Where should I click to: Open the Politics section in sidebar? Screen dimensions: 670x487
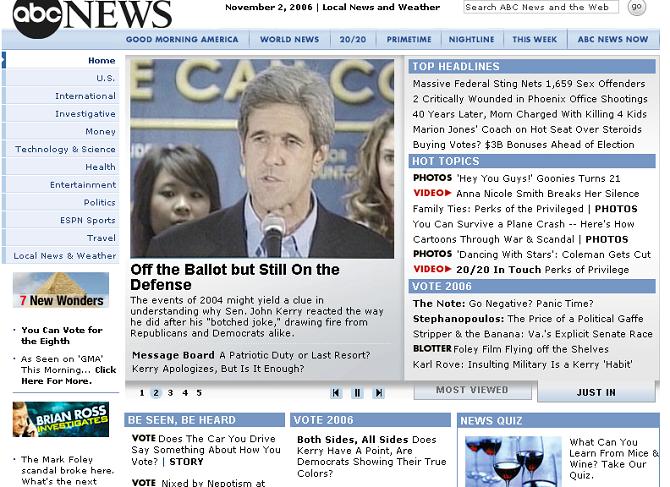coord(62,202)
